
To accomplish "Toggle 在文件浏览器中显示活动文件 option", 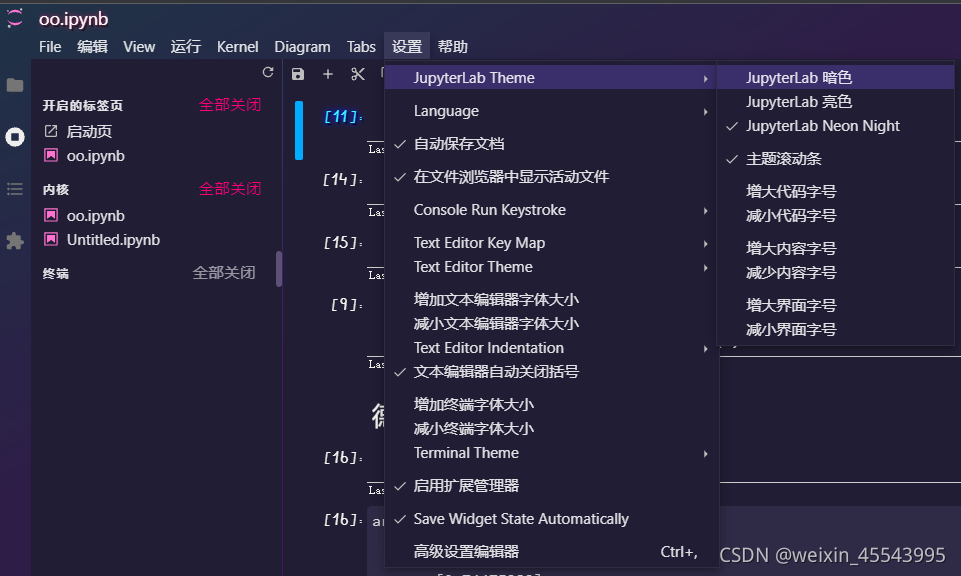I will [552, 177].
